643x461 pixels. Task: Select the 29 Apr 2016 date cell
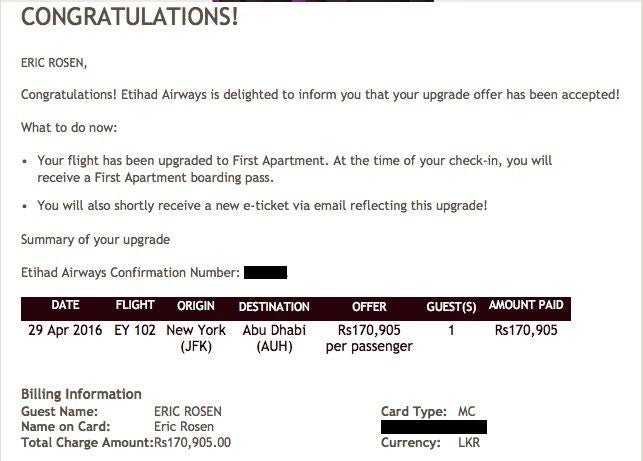pyautogui.click(x=66, y=330)
